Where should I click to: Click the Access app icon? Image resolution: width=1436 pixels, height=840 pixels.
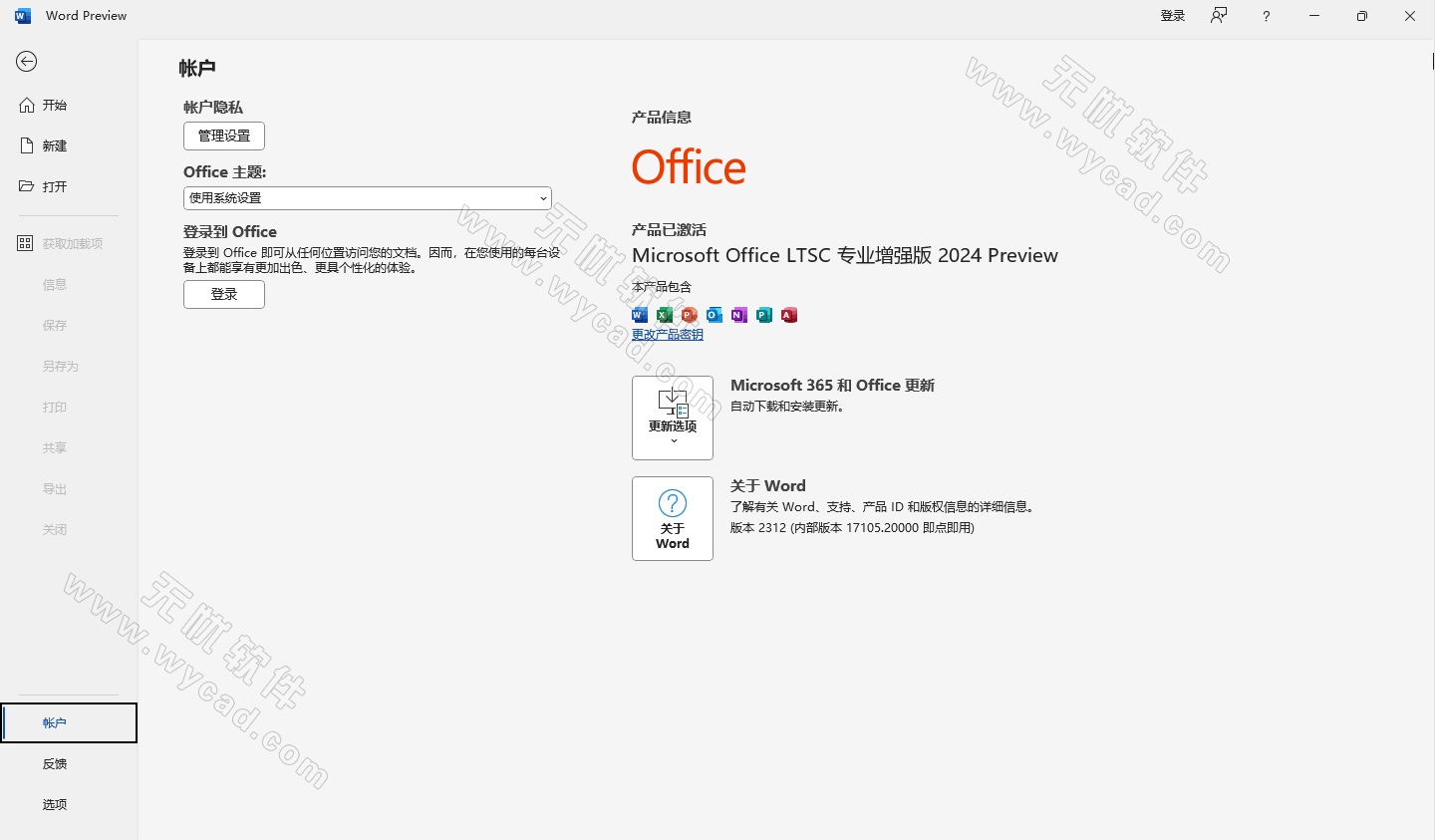(789, 315)
